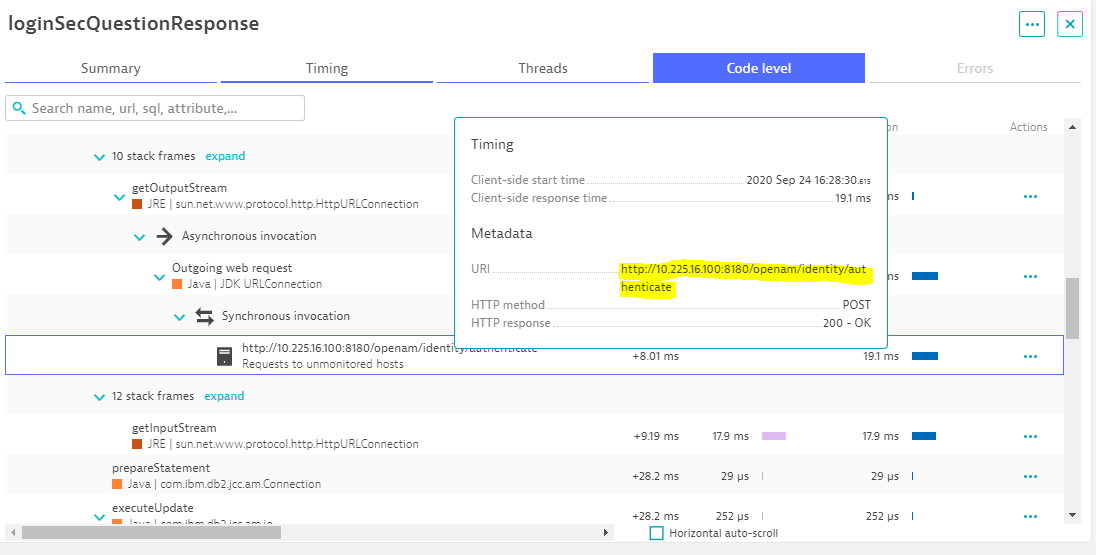Open actions menu for getOutputStream row
This screenshot has height=555, width=1096.
click(1030, 196)
